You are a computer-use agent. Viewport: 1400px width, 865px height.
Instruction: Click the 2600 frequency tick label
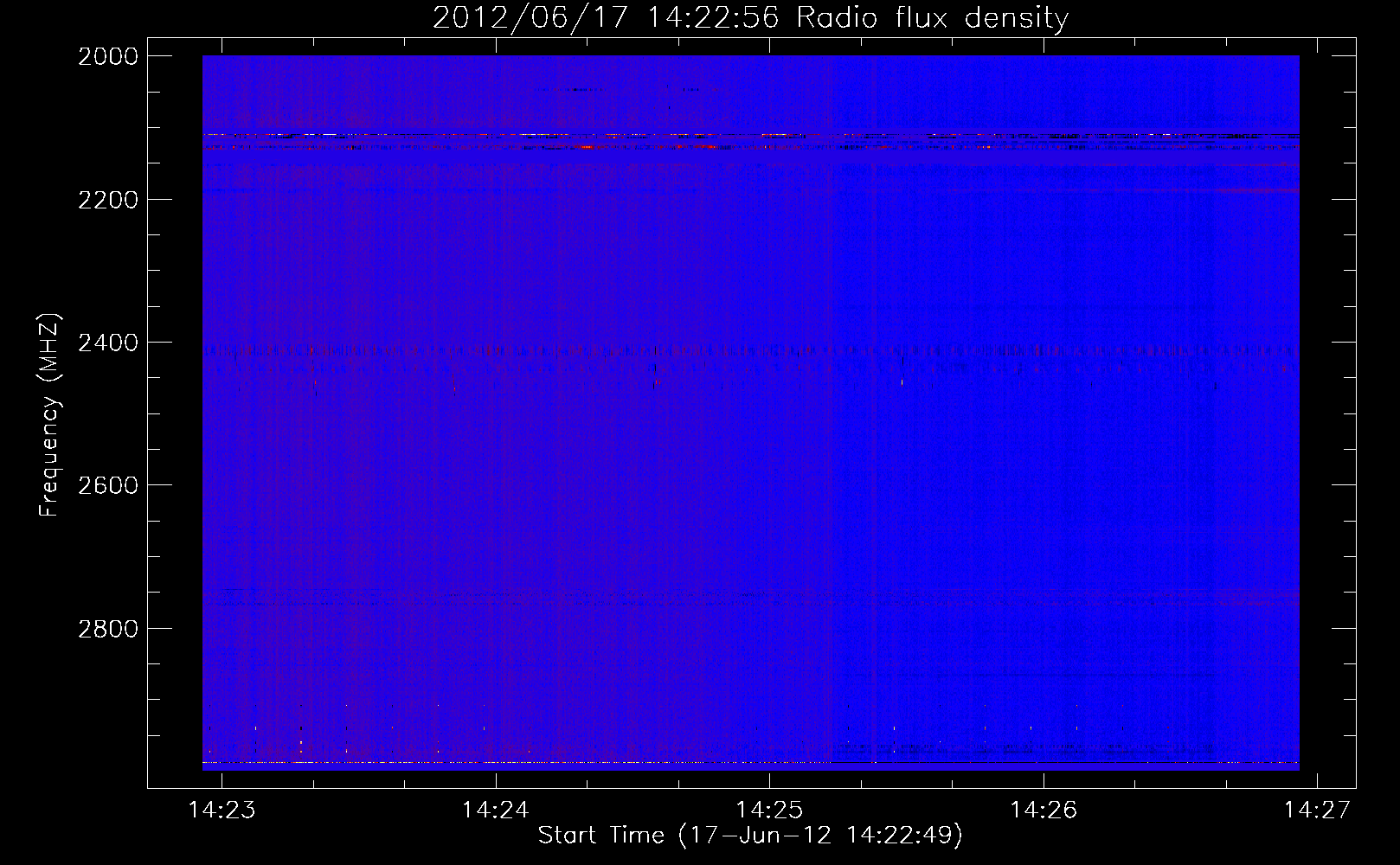(x=108, y=485)
